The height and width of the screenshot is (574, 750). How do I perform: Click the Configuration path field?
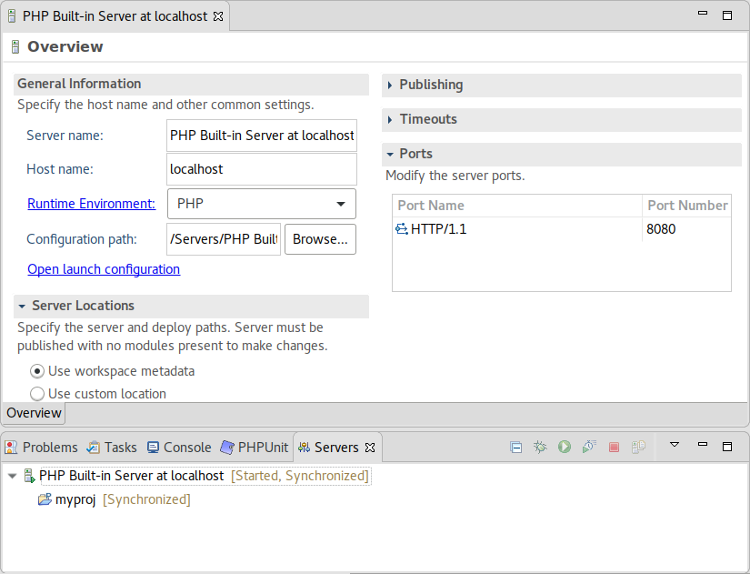(223, 239)
